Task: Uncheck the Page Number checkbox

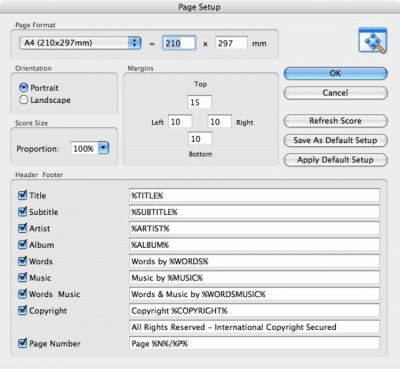Action: click(22, 343)
